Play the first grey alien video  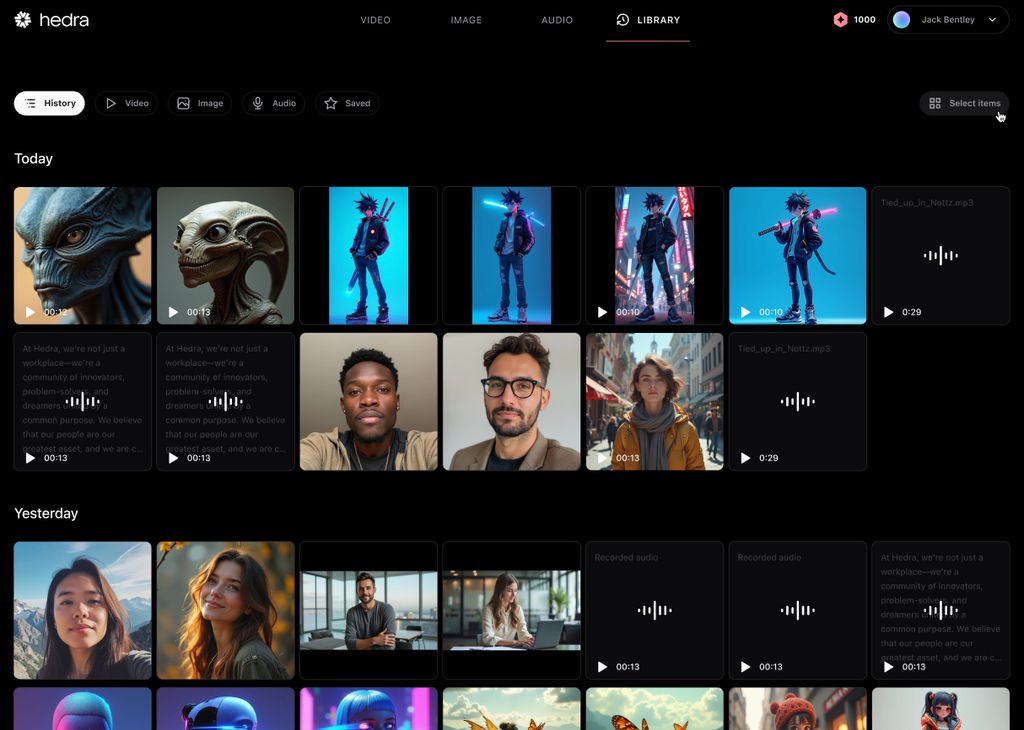(30, 312)
